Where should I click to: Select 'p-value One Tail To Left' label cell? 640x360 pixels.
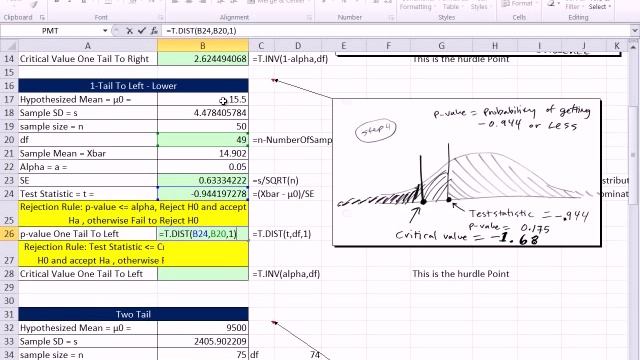(88, 234)
